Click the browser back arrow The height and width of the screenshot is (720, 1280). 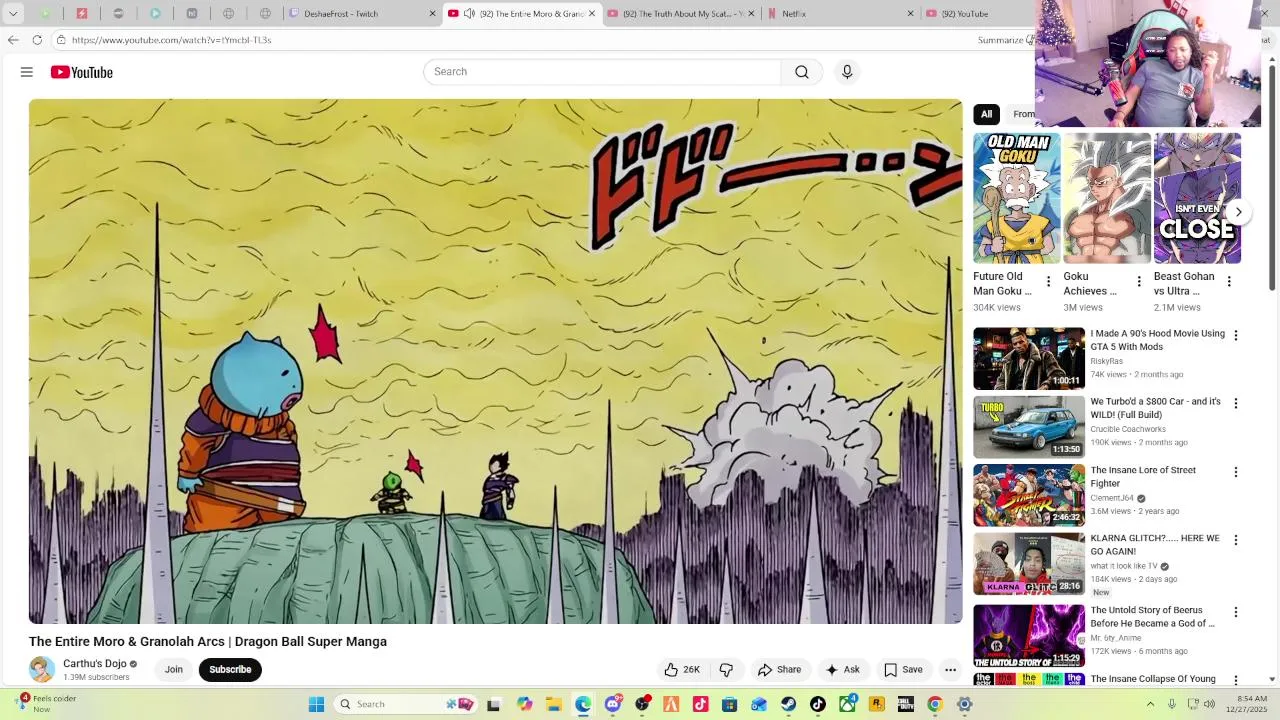pyautogui.click(x=13, y=40)
